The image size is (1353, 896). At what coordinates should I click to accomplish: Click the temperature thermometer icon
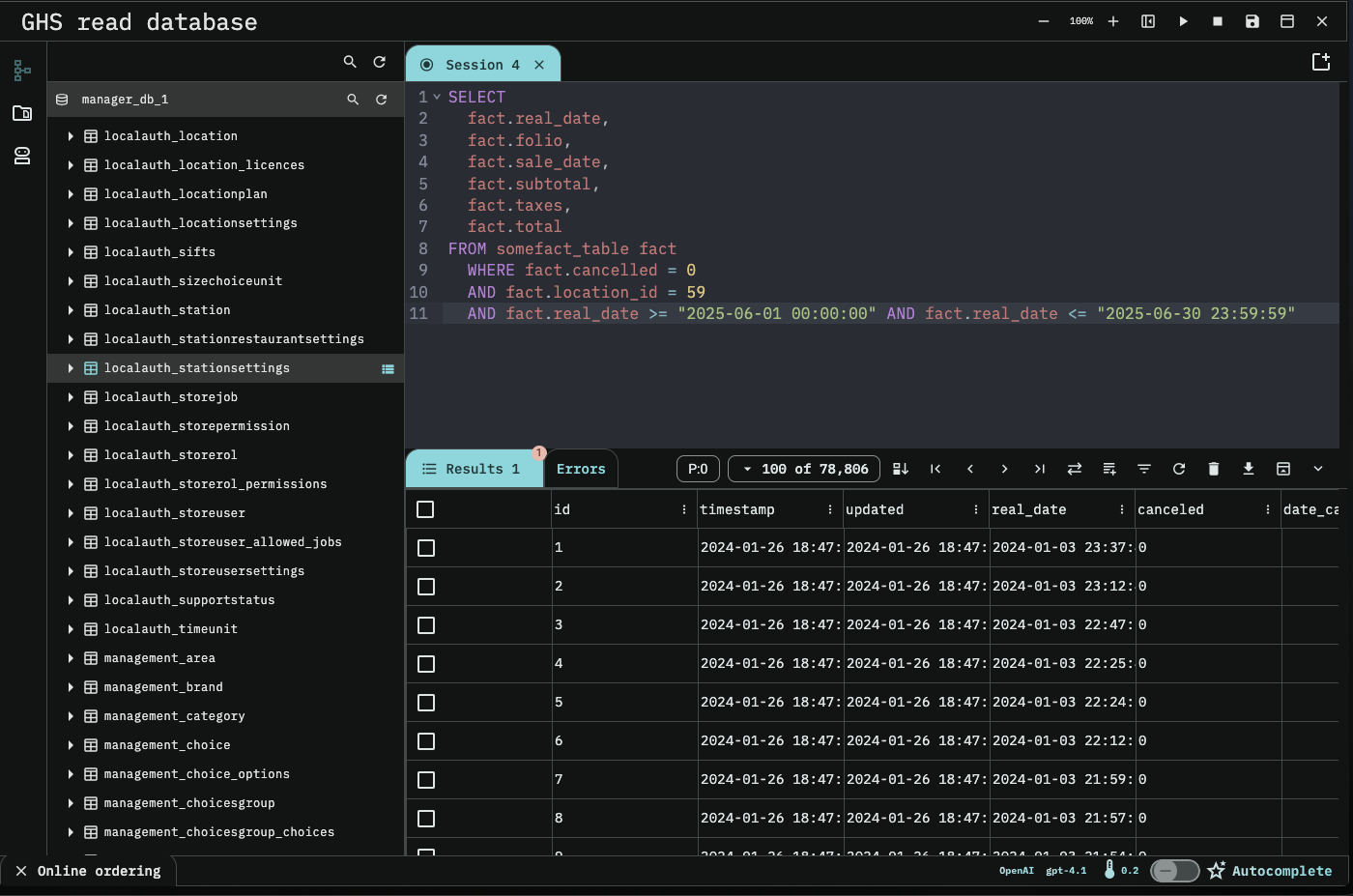[x=1109, y=870]
